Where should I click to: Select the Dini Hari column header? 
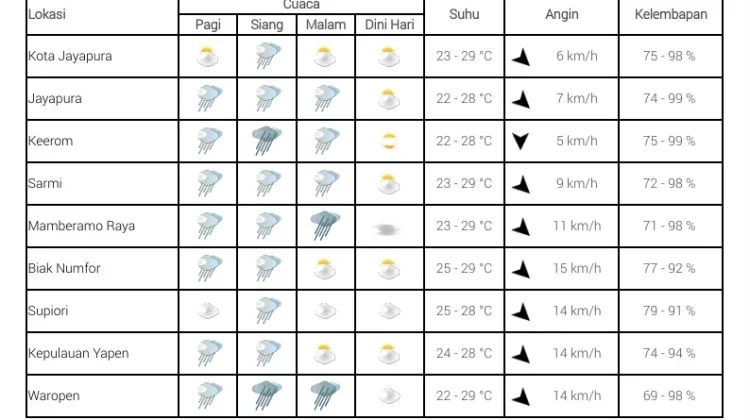pos(389,24)
